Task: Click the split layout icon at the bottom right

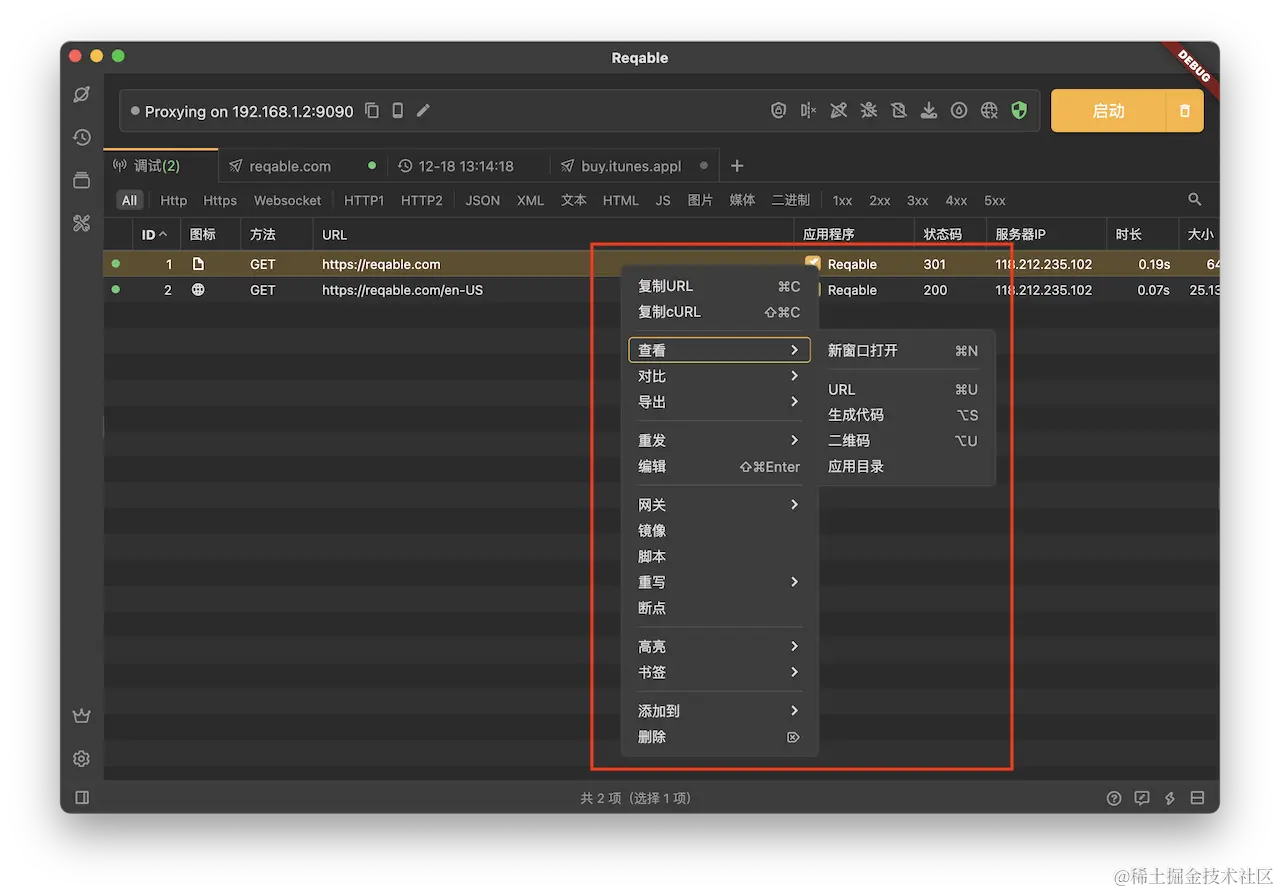Action: coord(1198,798)
